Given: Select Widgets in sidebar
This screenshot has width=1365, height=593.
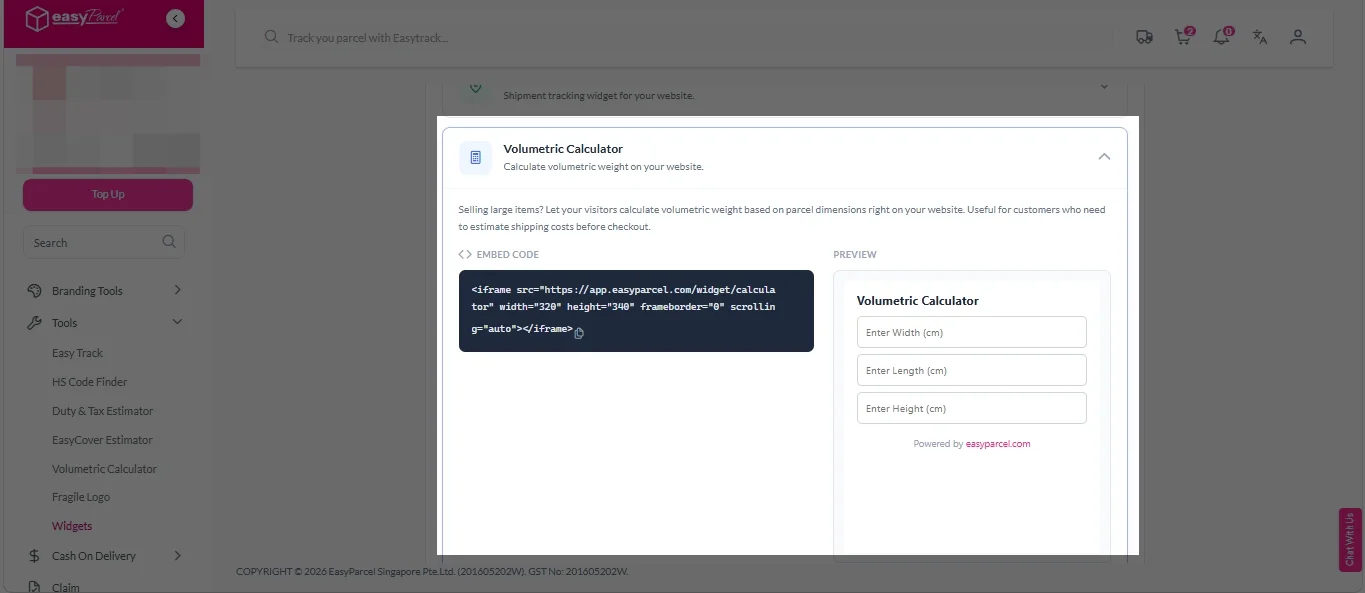Looking at the screenshot, I should (x=72, y=526).
